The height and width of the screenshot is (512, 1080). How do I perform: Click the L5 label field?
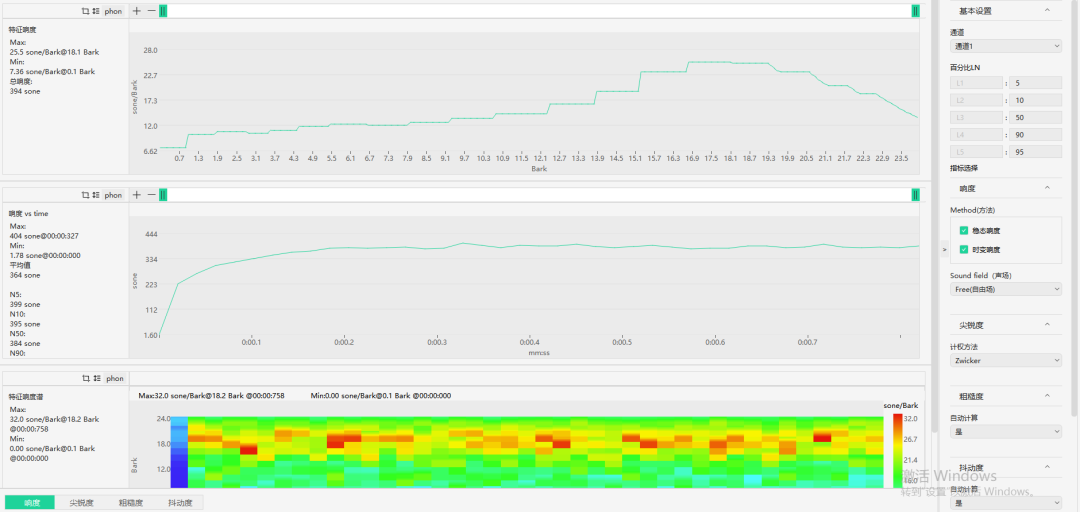pos(976,152)
